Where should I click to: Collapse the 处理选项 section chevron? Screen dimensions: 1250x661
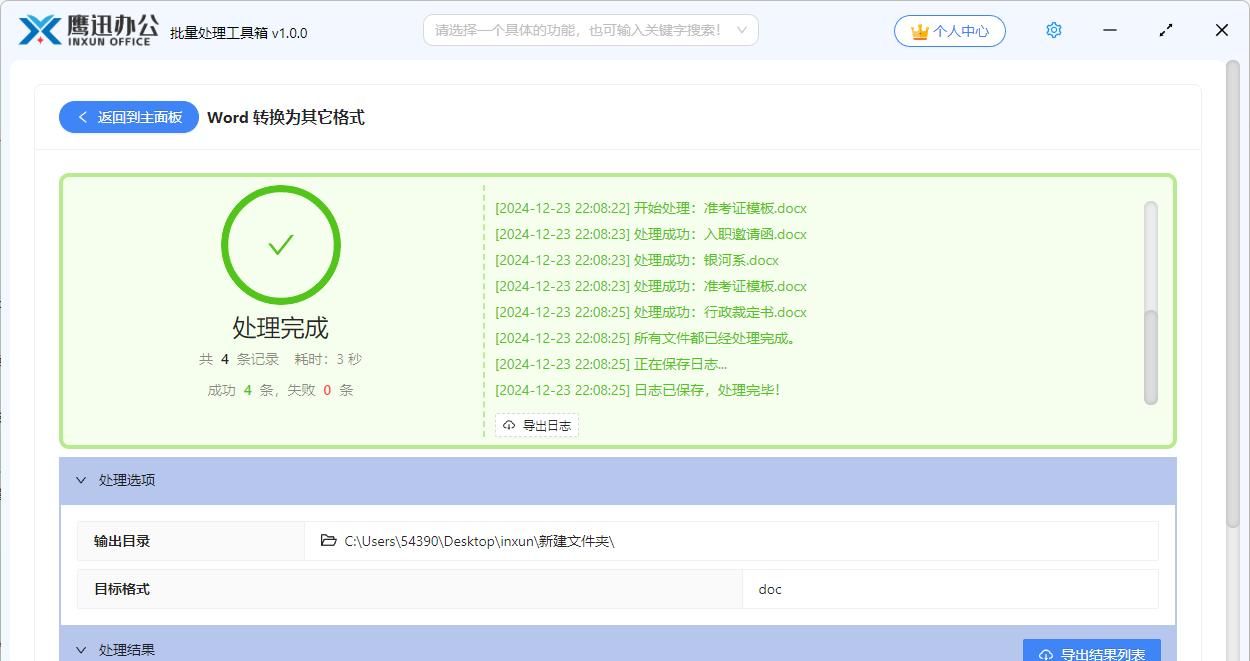click(x=82, y=480)
